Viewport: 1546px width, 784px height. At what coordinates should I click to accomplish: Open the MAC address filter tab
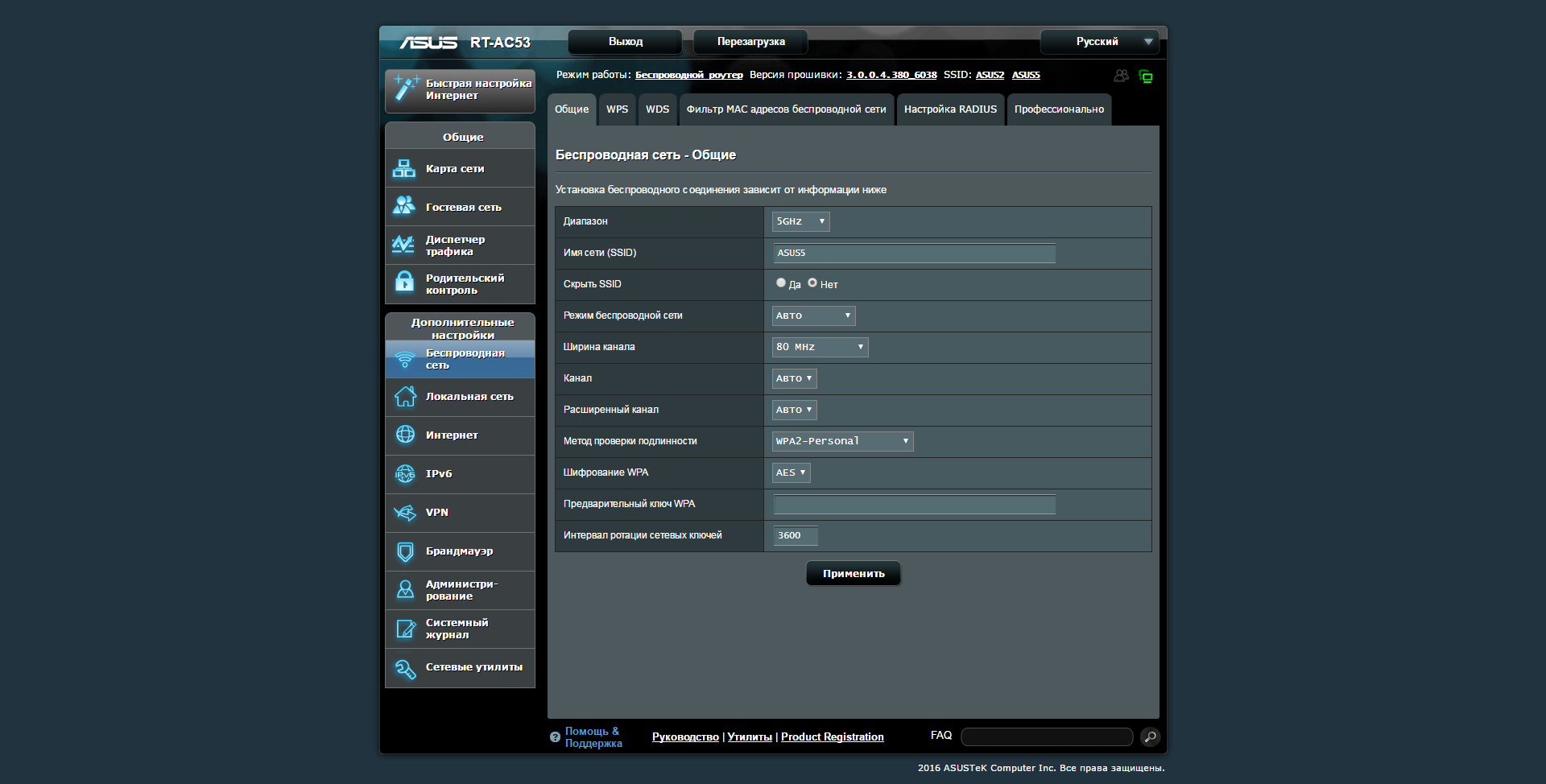coord(786,109)
